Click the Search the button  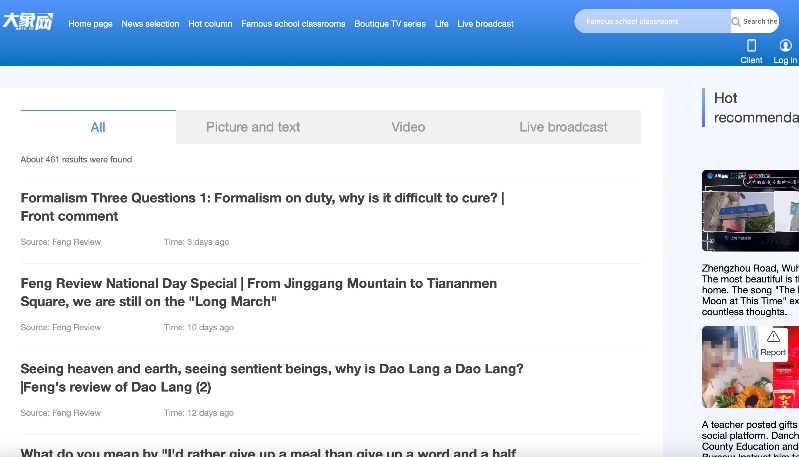[755, 21]
